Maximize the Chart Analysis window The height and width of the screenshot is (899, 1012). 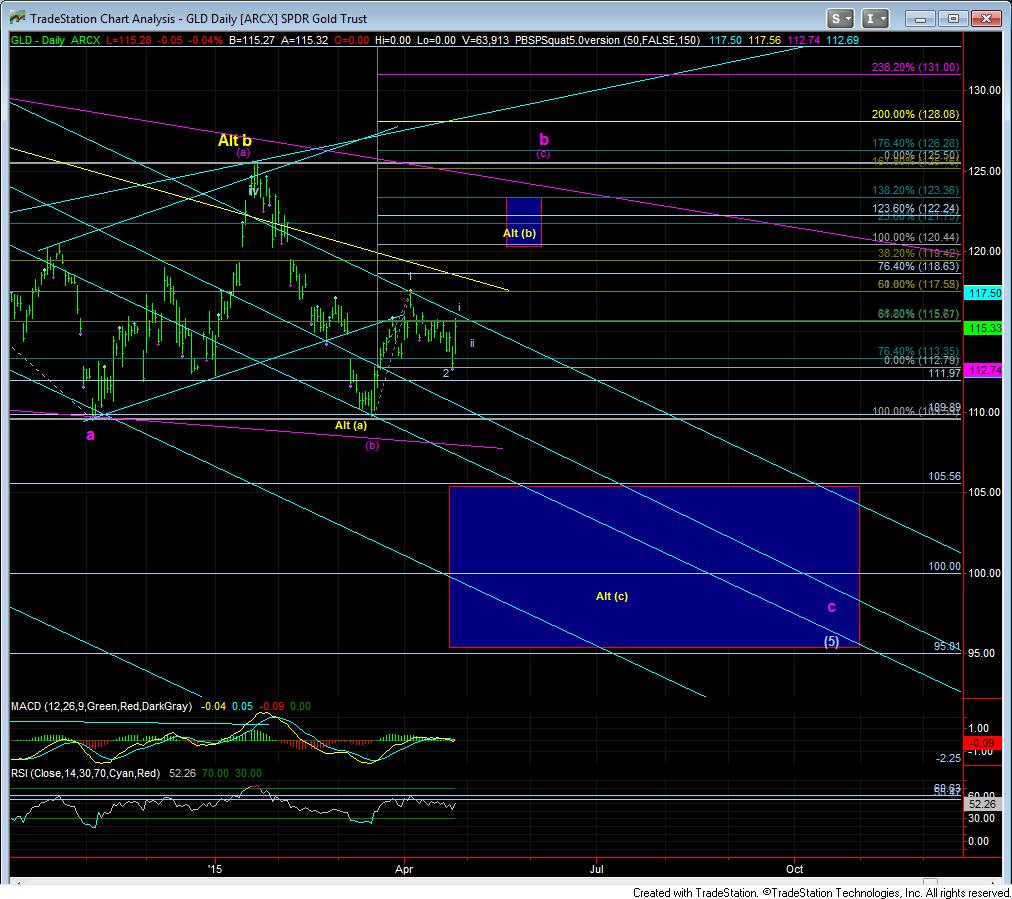click(x=953, y=19)
